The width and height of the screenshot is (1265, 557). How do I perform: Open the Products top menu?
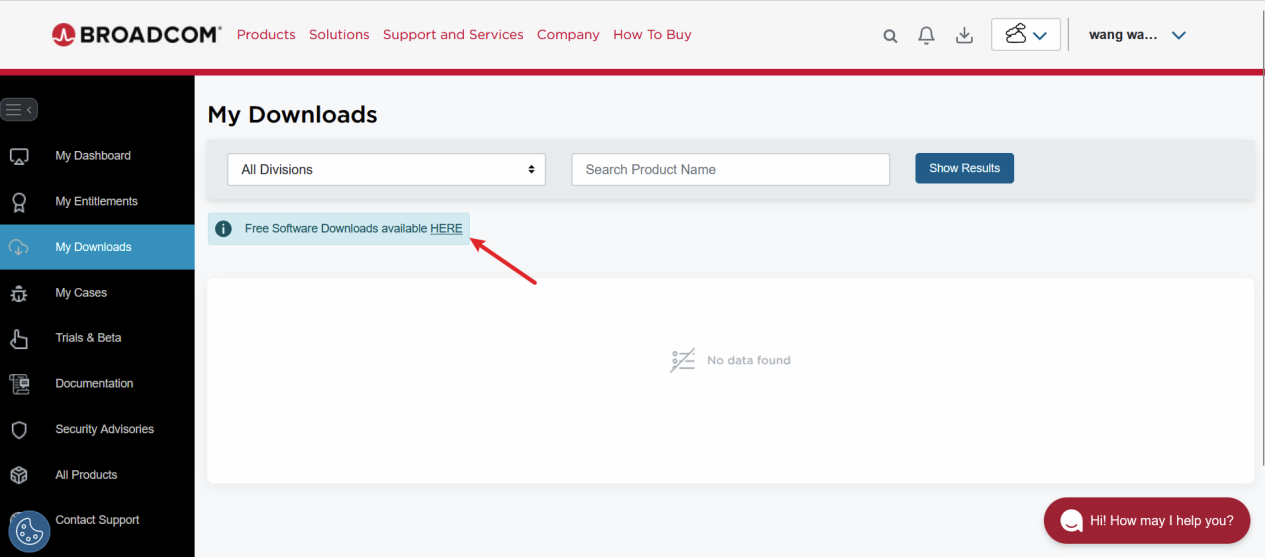pos(266,34)
